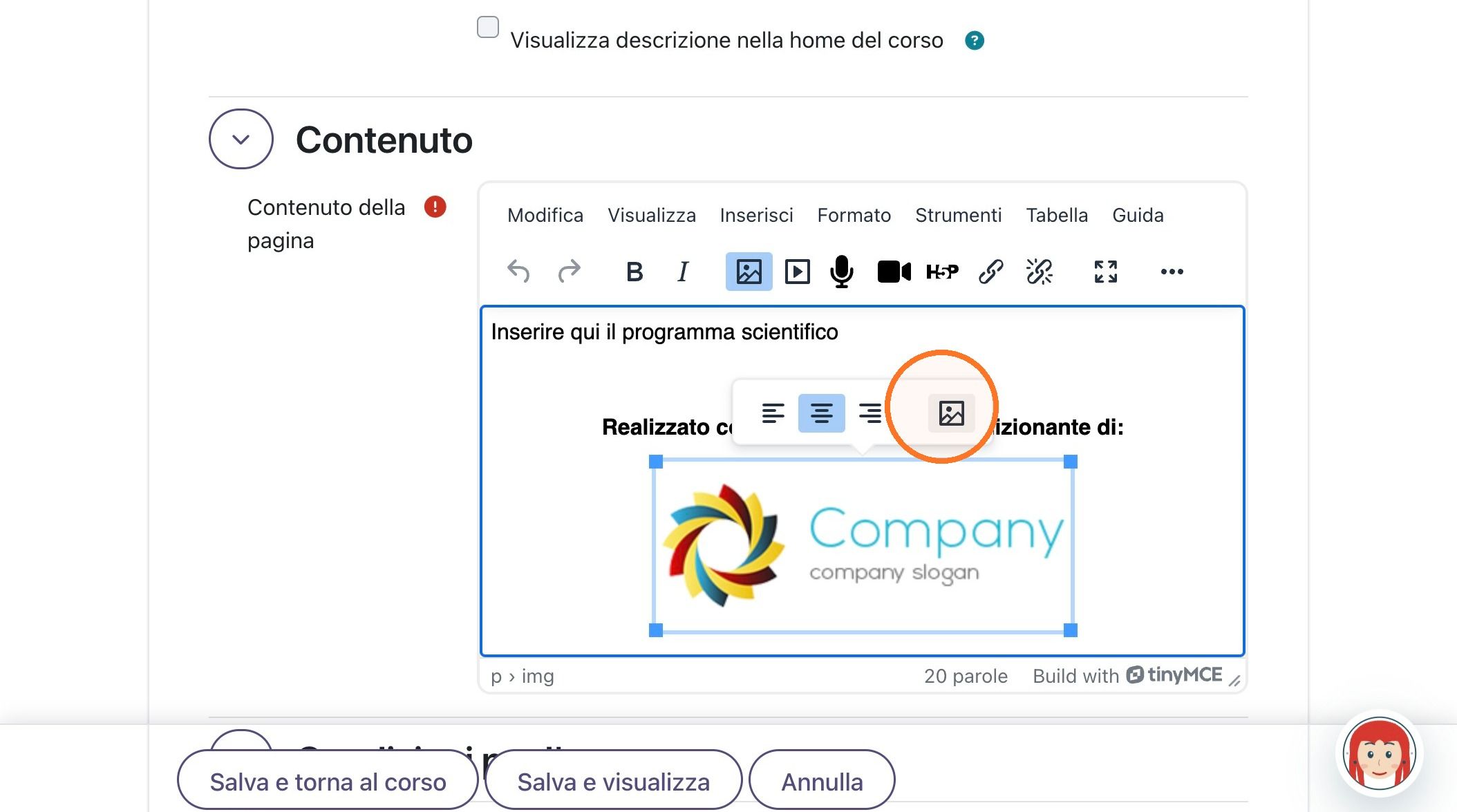Click the editor resize handle corner
This screenshot has width=1457, height=812.
point(1234,681)
